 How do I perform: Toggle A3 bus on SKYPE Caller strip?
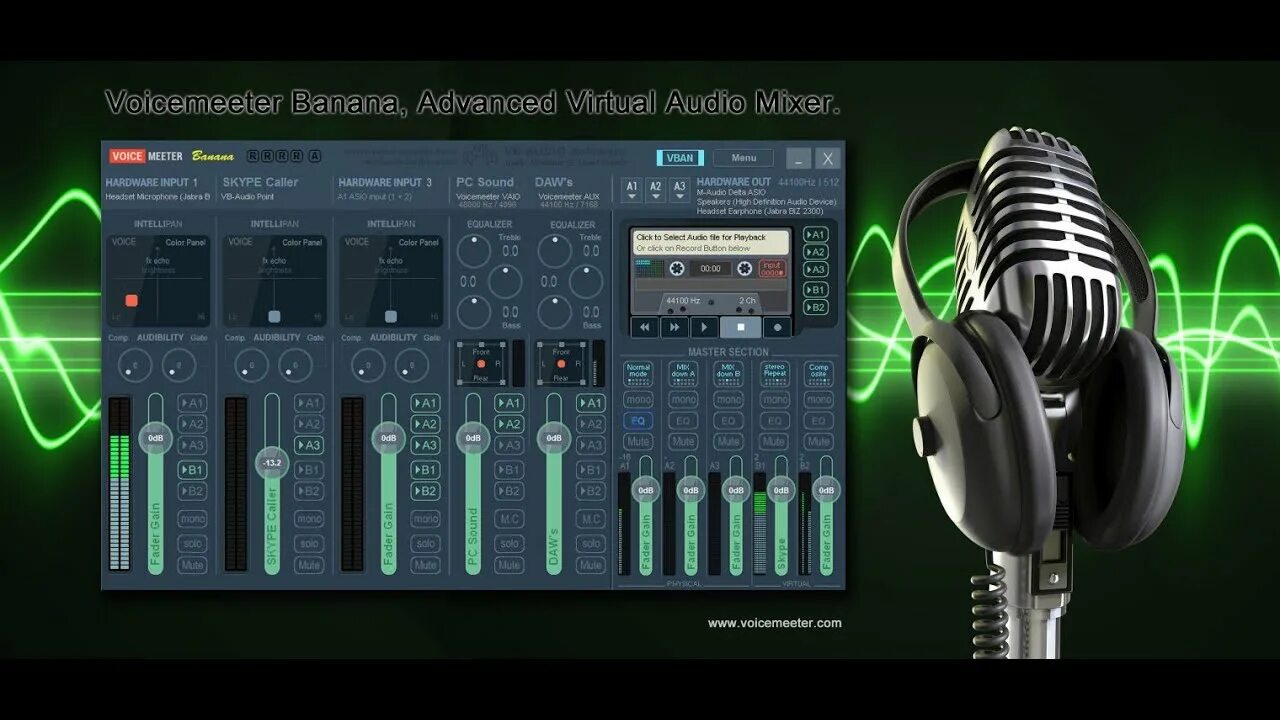309,445
